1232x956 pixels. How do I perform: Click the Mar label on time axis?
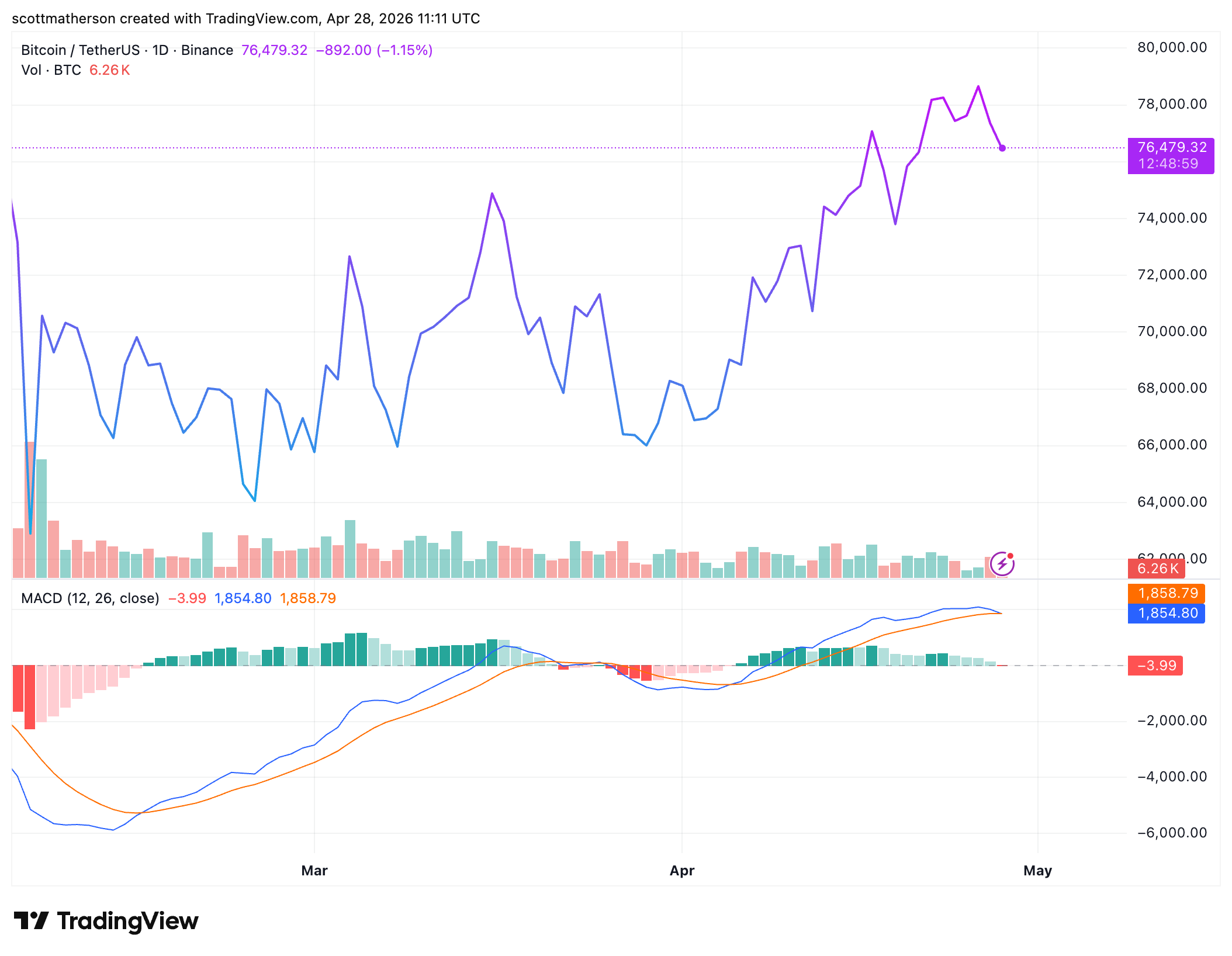(314, 871)
